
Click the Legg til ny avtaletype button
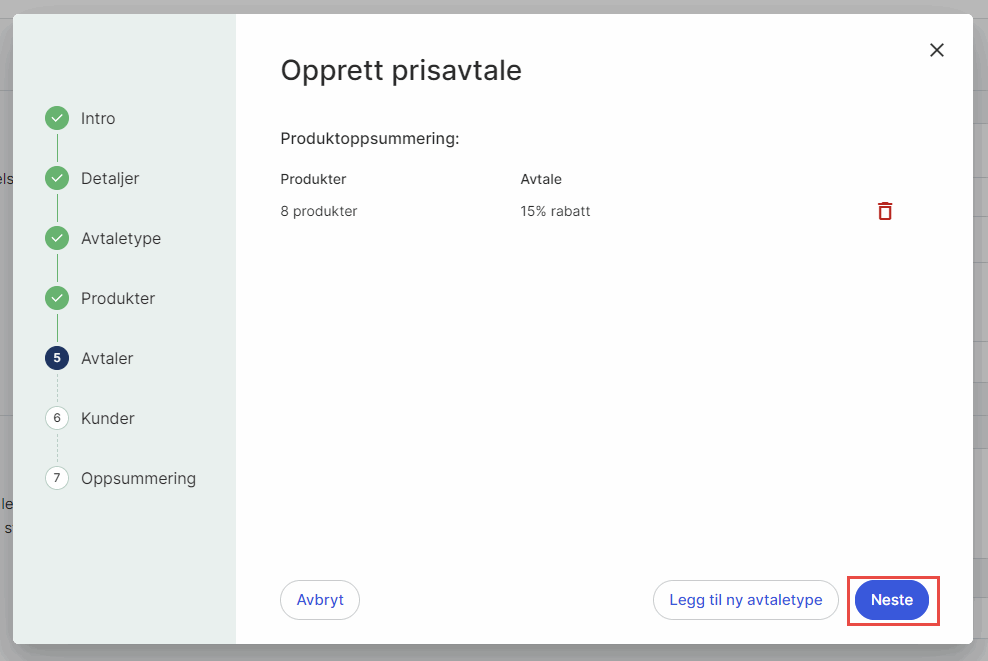point(745,600)
